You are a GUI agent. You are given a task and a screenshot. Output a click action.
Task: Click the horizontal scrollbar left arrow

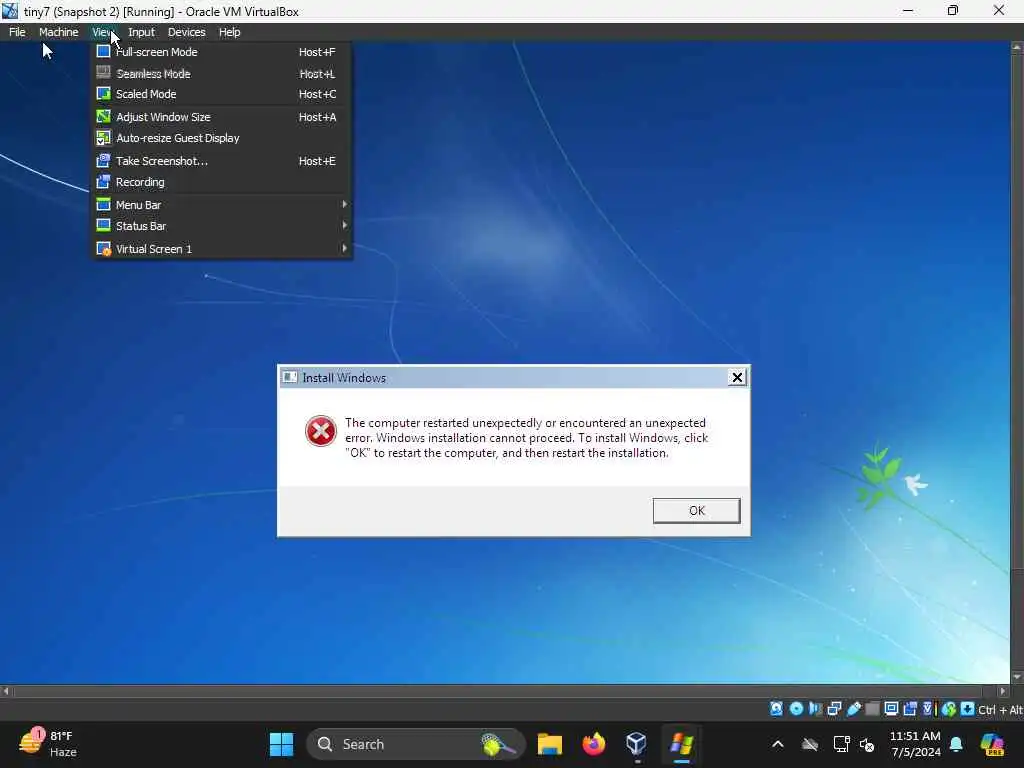coord(6,691)
